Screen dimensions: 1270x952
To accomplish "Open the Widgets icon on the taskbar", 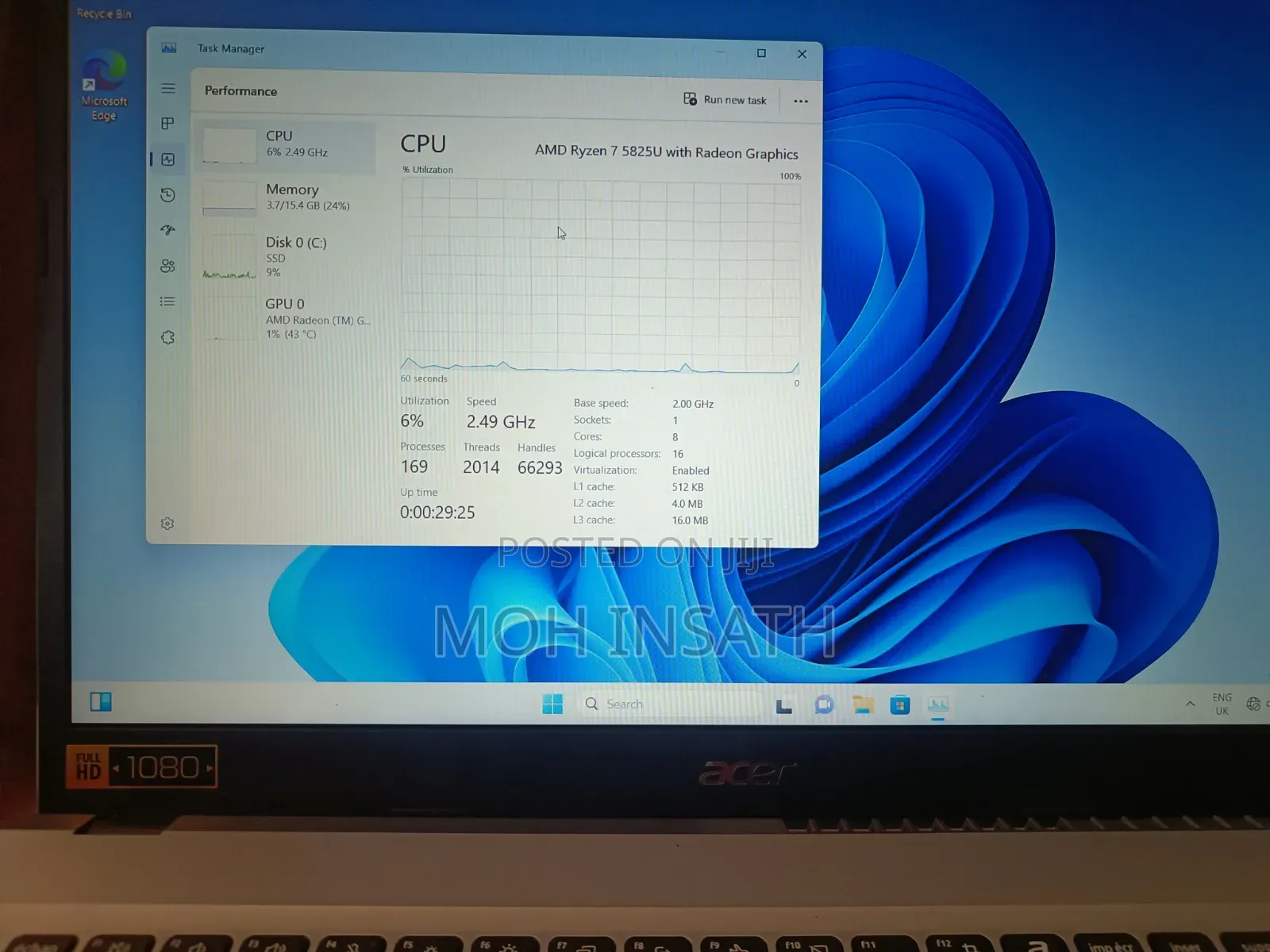I will tap(101, 702).
